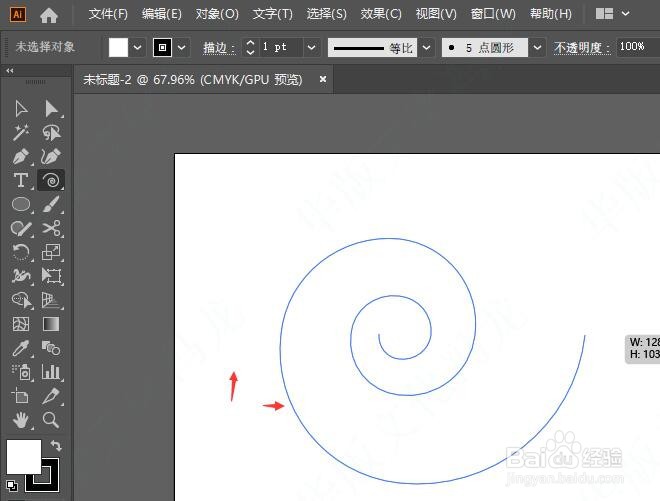660x501 pixels.
Task: Select the Eyedropper tool
Action: [21, 348]
